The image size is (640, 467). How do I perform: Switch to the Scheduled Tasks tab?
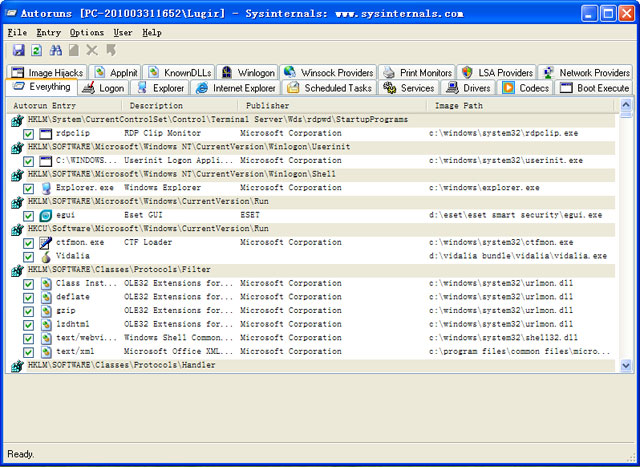[x=330, y=88]
